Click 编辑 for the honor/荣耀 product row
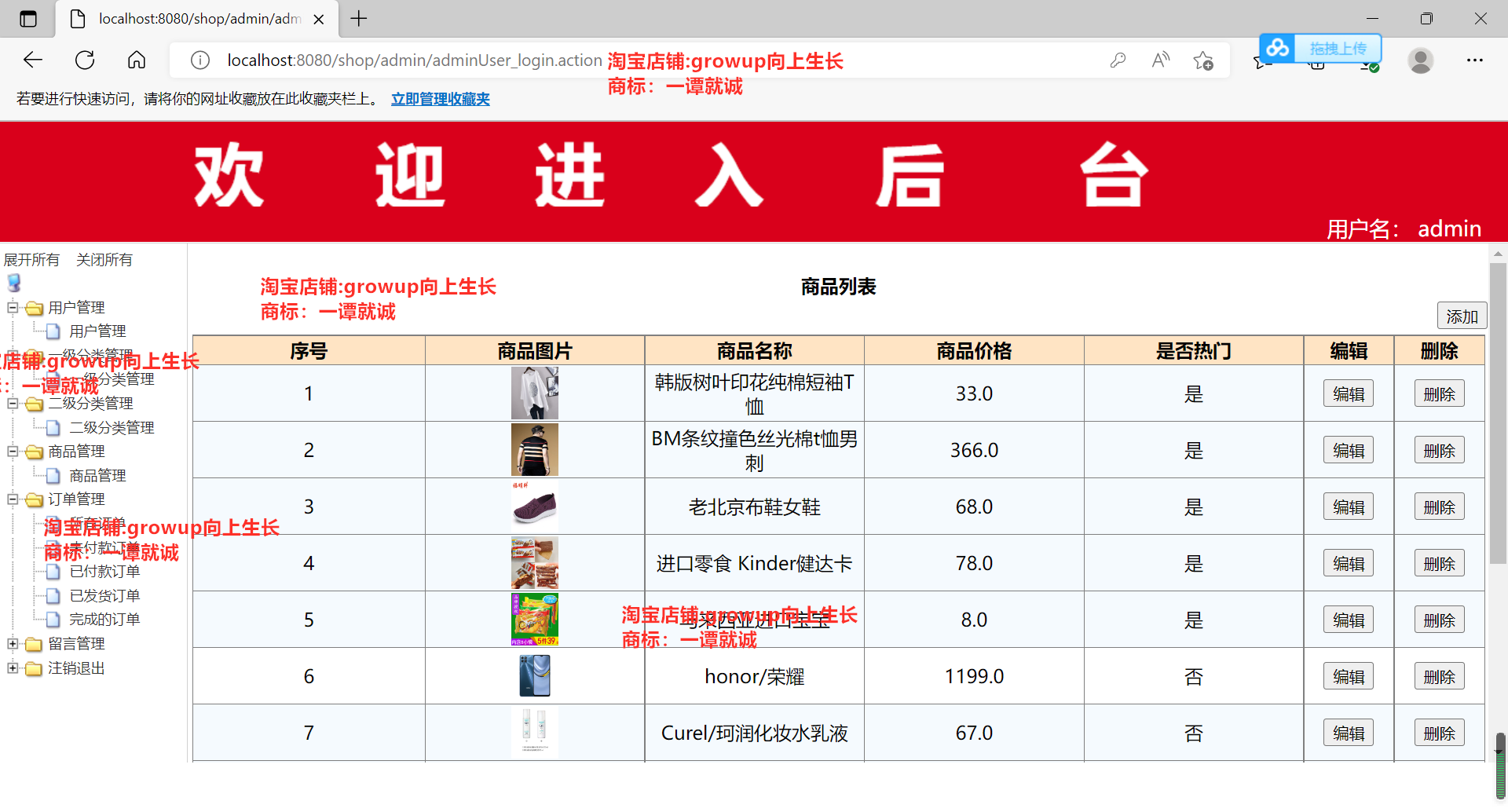This screenshot has width=1508, height=812. (x=1348, y=675)
